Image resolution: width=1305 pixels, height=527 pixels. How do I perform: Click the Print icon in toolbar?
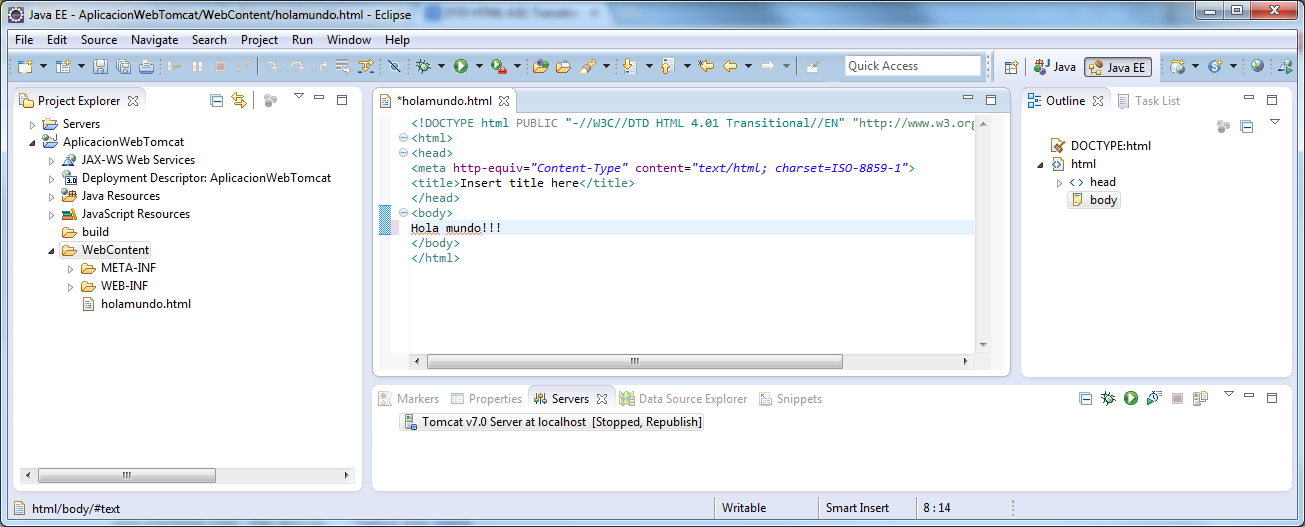(146, 67)
